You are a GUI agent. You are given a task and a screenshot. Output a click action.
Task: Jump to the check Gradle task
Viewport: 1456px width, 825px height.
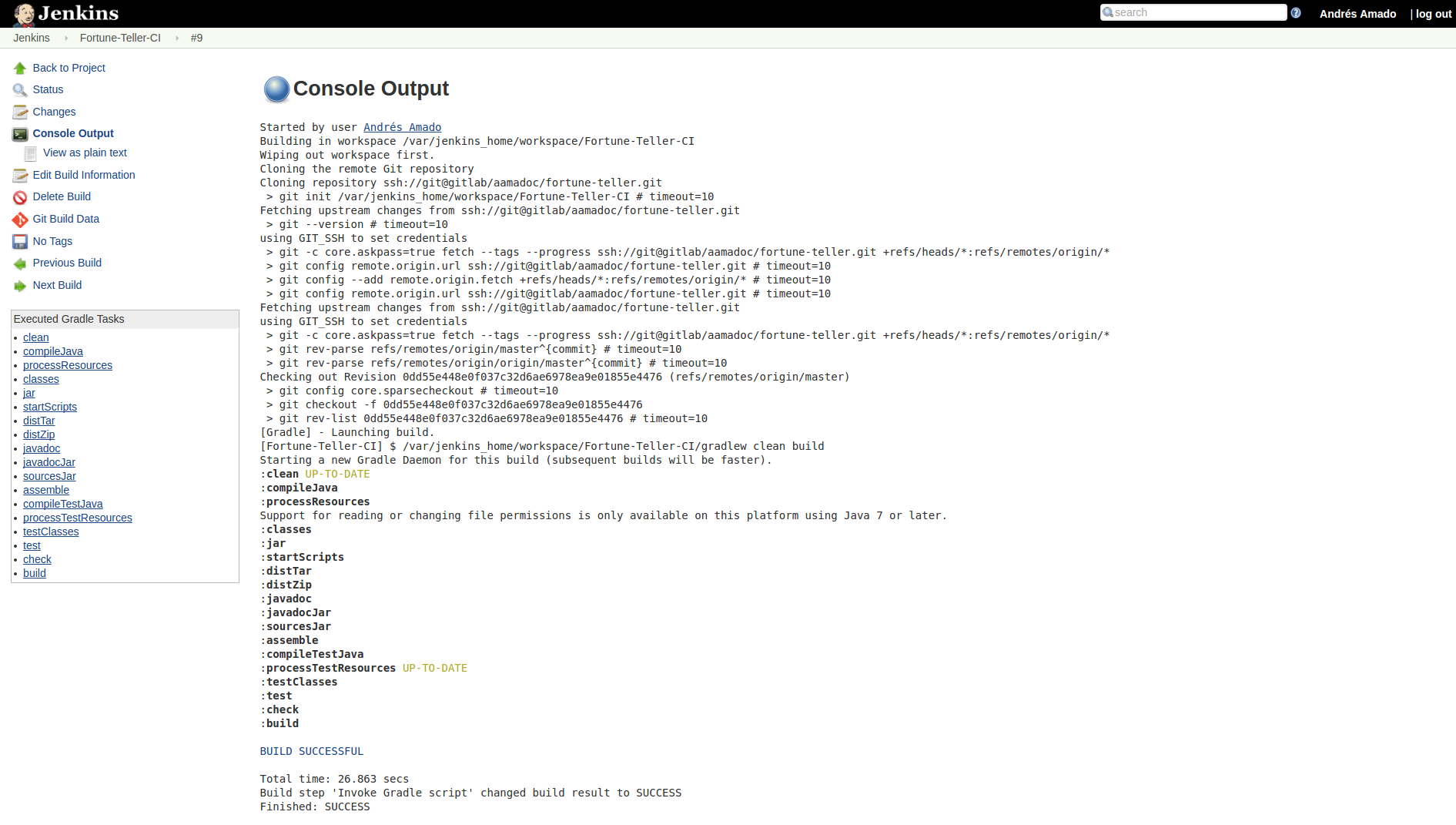coord(37,559)
